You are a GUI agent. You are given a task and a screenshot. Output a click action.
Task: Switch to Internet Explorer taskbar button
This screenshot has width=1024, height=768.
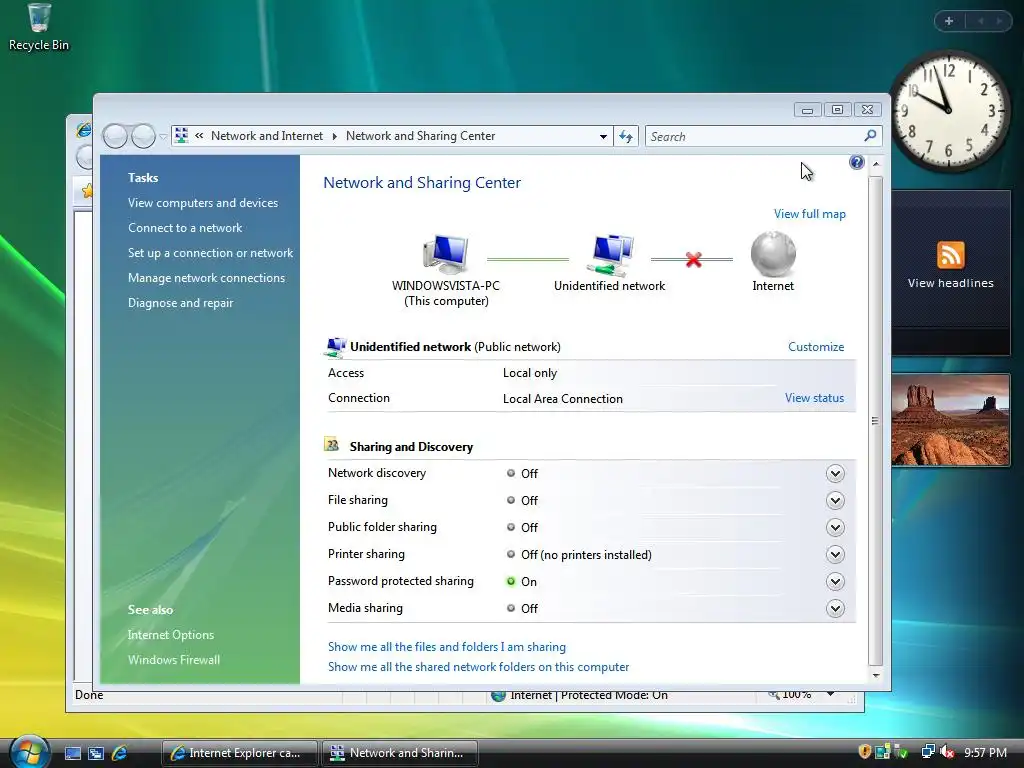tap(240, 753)
